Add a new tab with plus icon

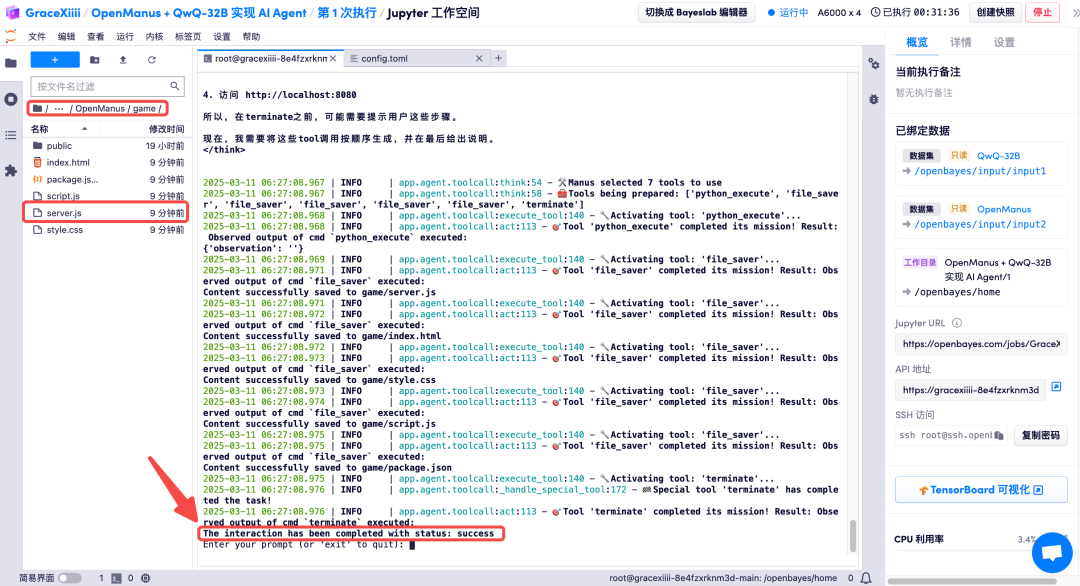tap(498, 58)
